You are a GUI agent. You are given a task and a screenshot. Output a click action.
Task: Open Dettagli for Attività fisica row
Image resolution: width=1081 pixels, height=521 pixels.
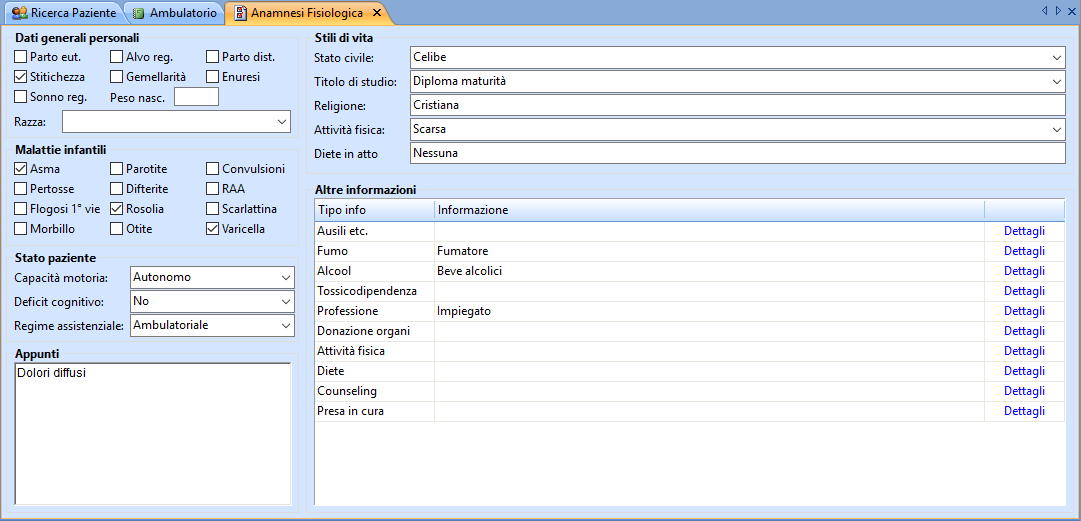1024,351
